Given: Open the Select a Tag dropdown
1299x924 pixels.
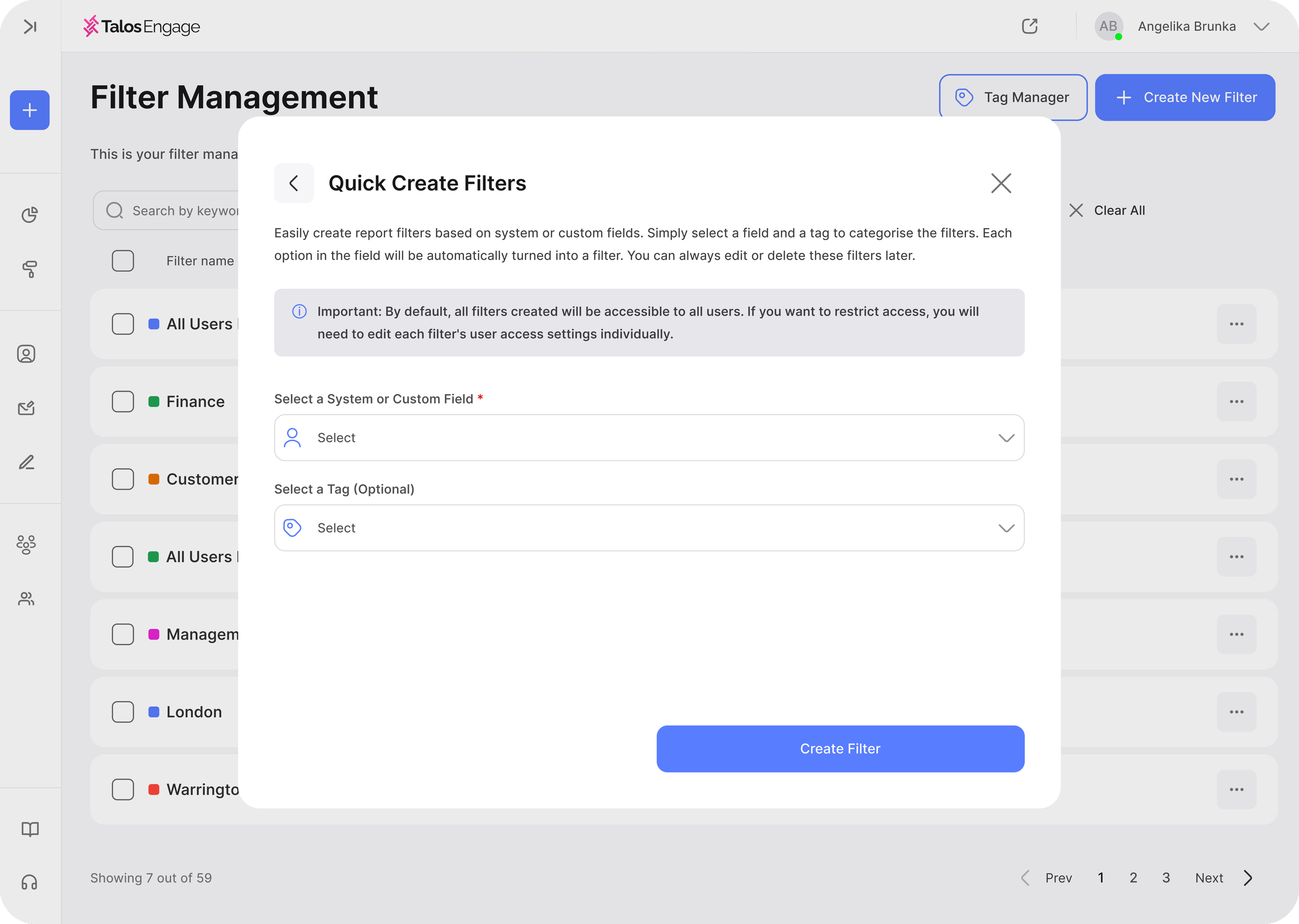Looking at the screenshot, I should (649, 527).
